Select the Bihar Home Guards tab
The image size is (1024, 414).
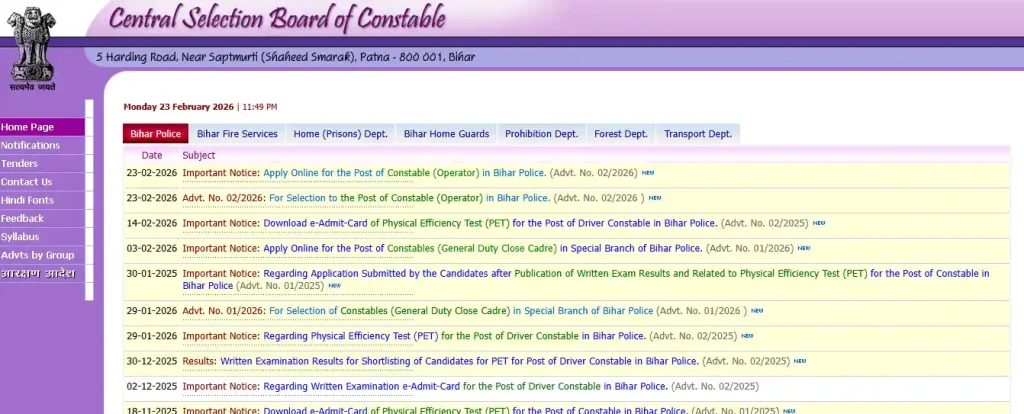point(446,134)
